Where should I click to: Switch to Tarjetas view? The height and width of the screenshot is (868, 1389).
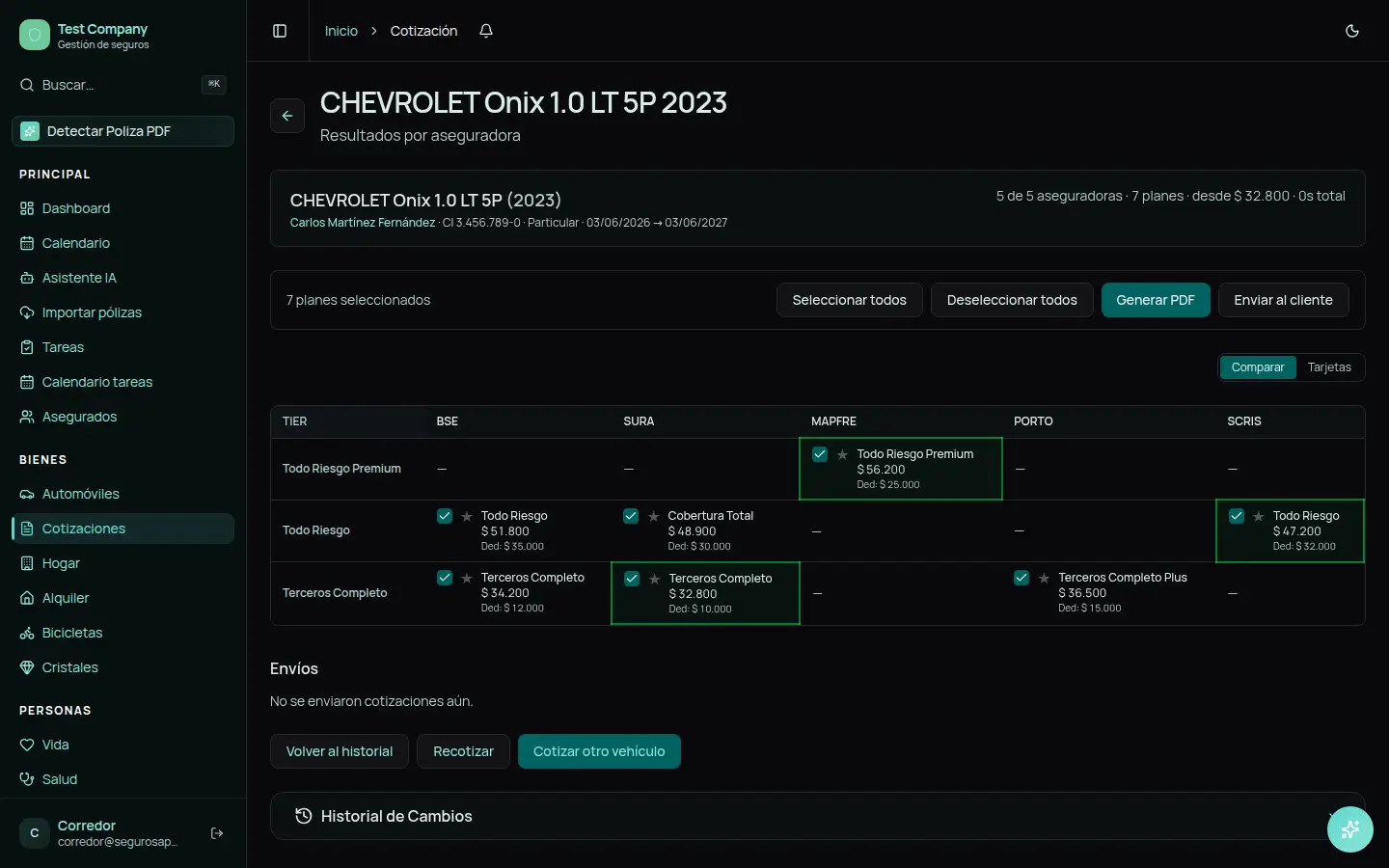(x=1329, y=367)
